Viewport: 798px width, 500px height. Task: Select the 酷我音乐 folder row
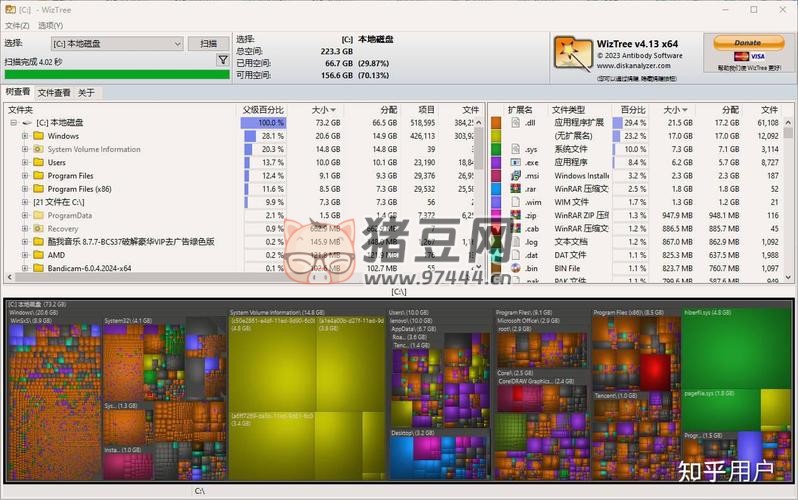point(131,242)
